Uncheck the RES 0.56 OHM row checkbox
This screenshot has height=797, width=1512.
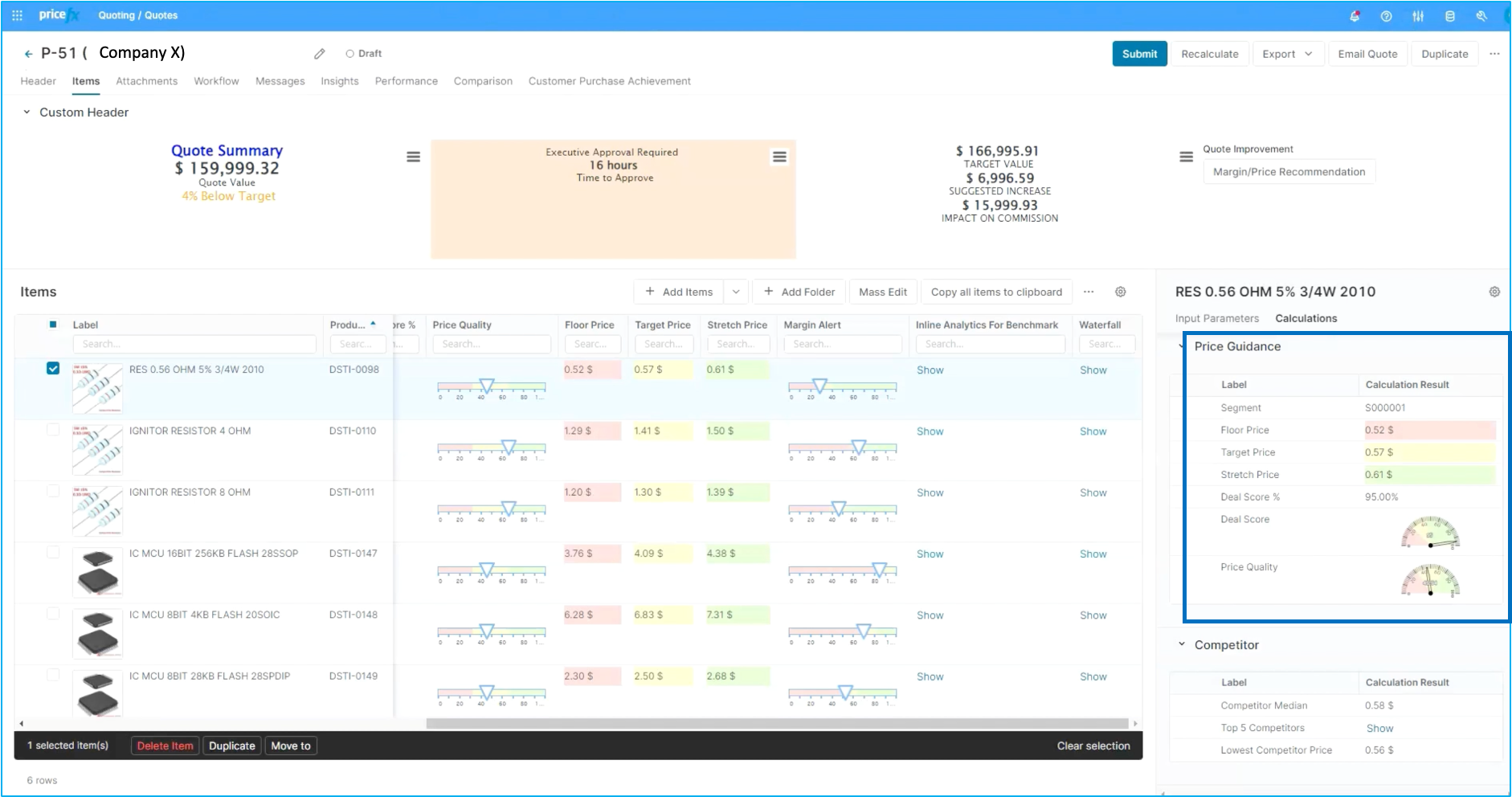53,369
